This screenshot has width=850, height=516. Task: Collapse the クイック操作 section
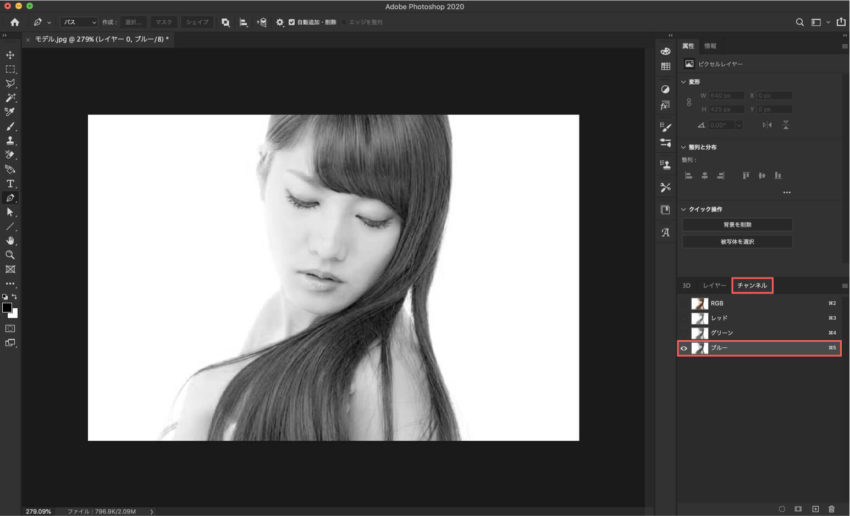tap(684, 209)
